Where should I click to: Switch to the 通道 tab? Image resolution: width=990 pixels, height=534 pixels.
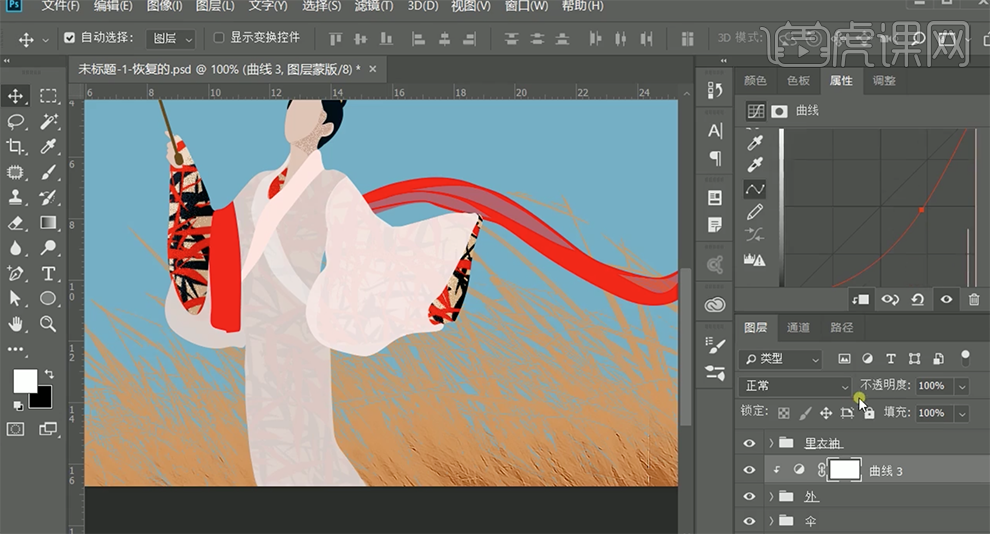click(x=798, y=327)
